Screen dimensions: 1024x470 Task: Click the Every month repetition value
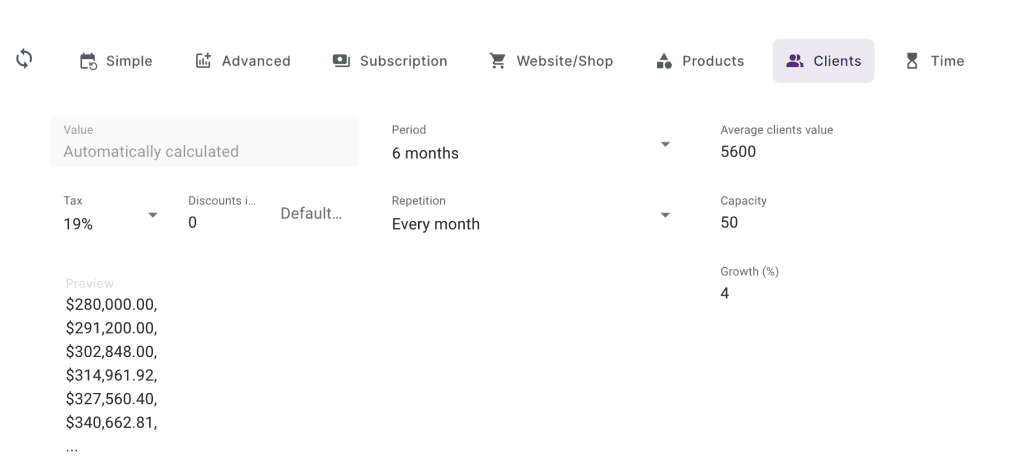pos(436,224)
